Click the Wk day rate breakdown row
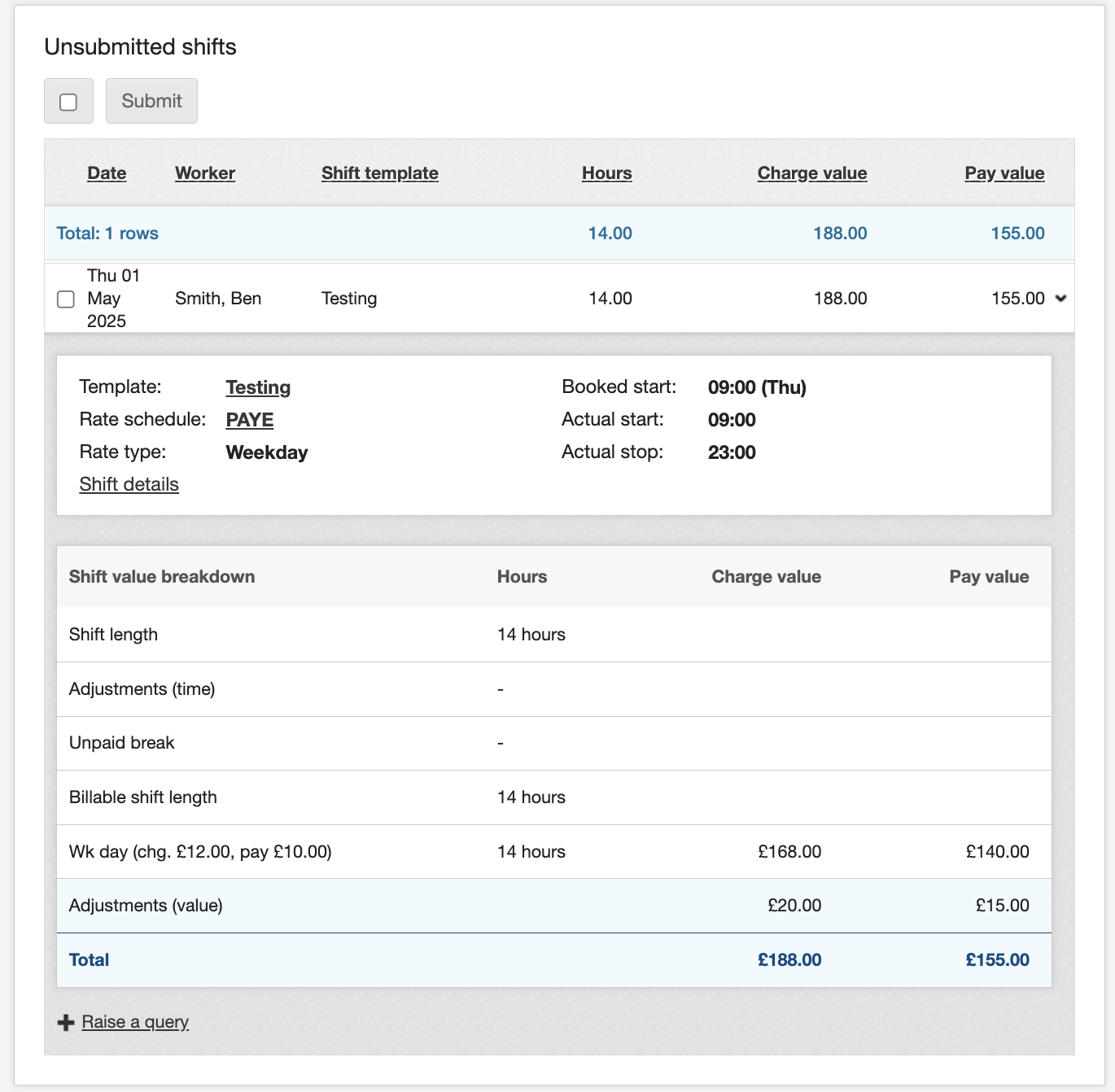The height and width of the screenshot is (1092, 1115). tap(200, 852)
